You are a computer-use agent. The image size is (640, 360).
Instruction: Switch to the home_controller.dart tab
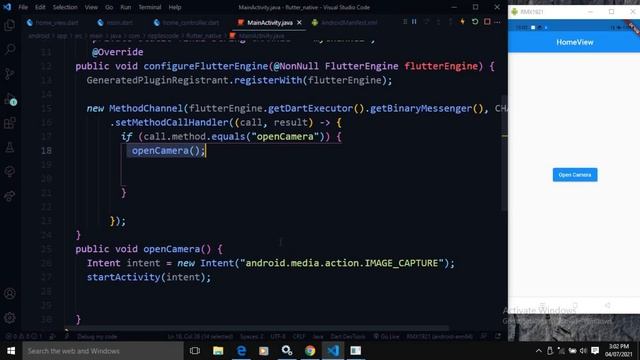186,22
